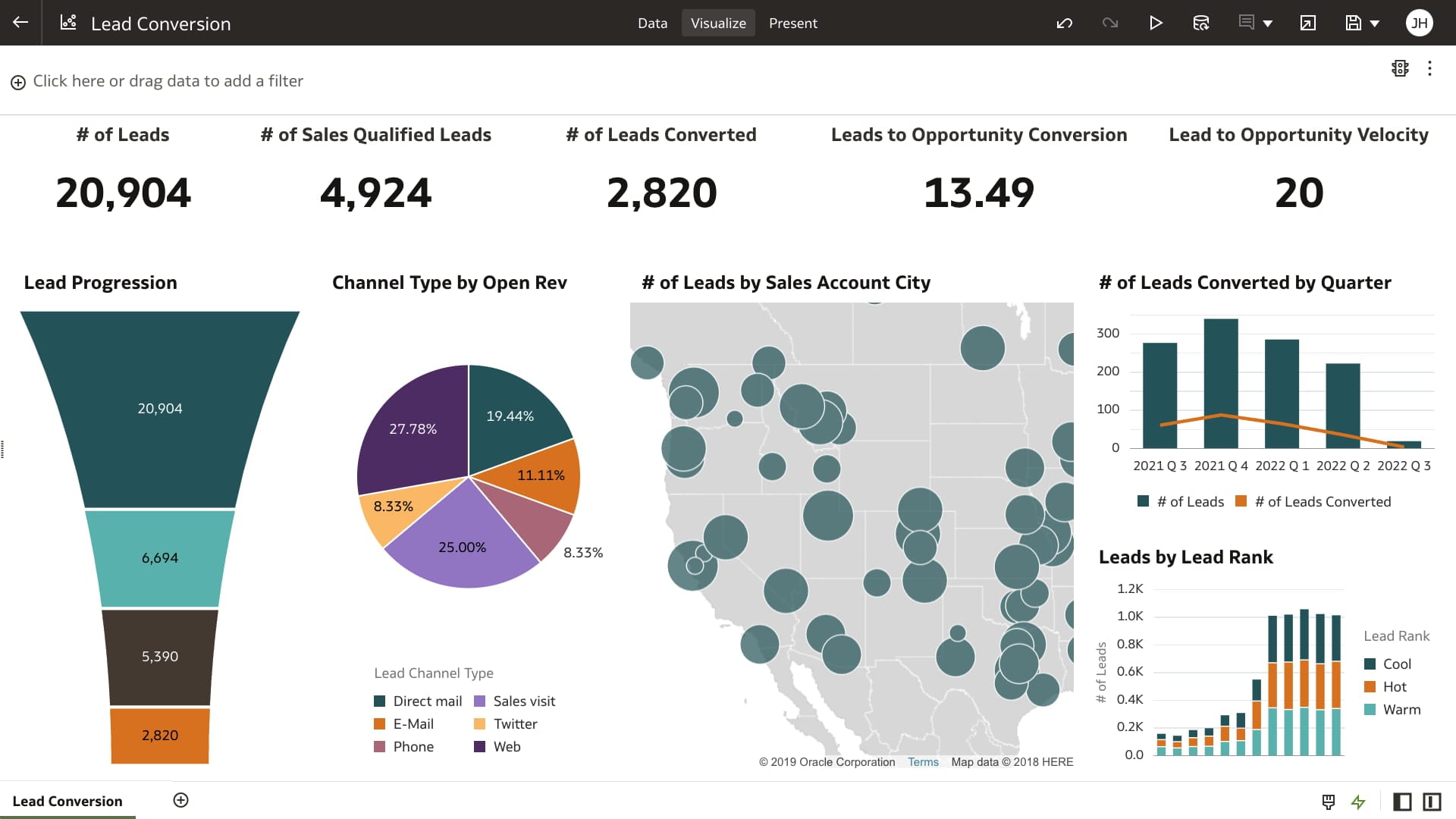
Task: Toggle the left panel visibility
Action: pos(1403,802)
